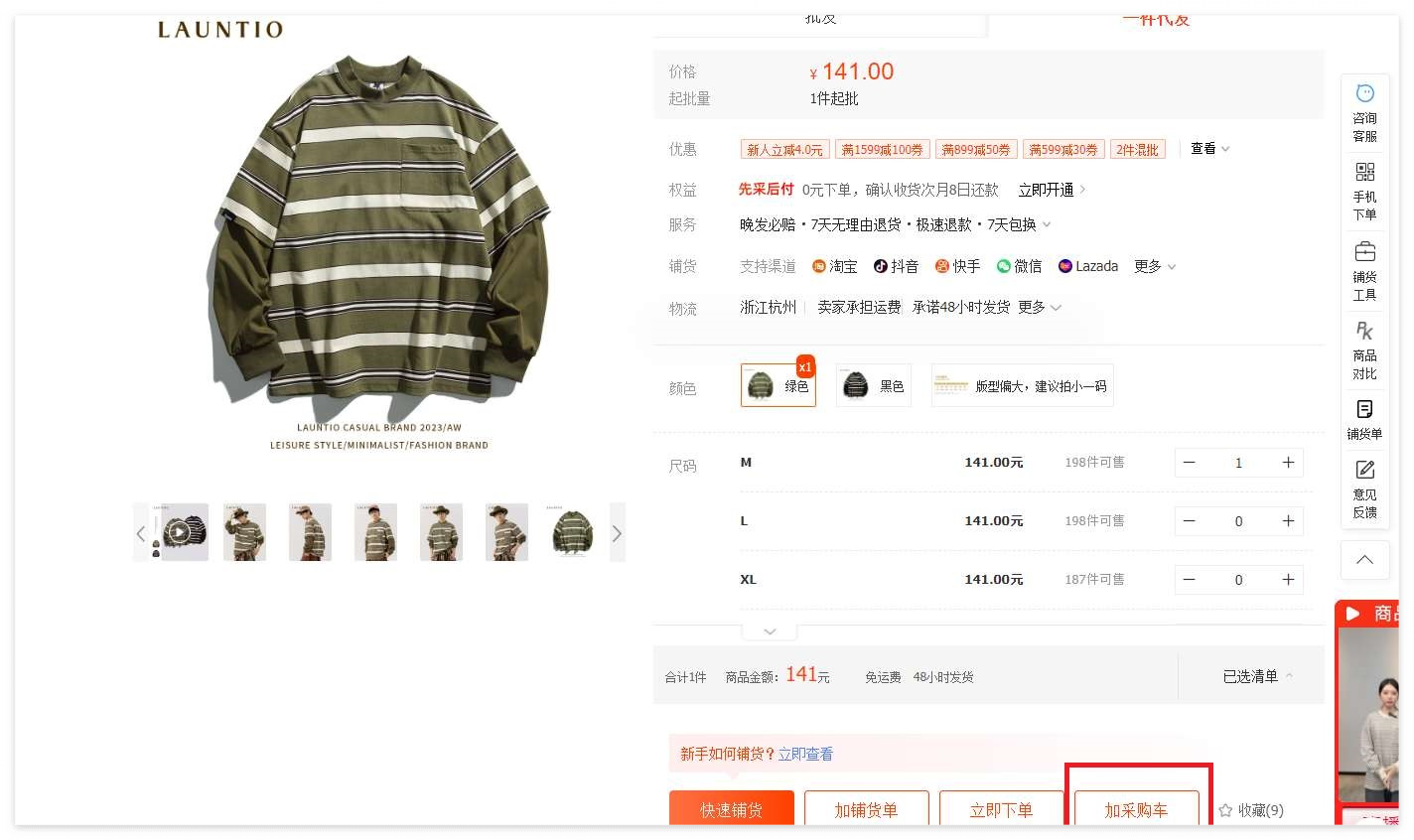1414x840 pixels.
Task: Select fourth thumbnail of front-facing model
Action: click(376, 532)
